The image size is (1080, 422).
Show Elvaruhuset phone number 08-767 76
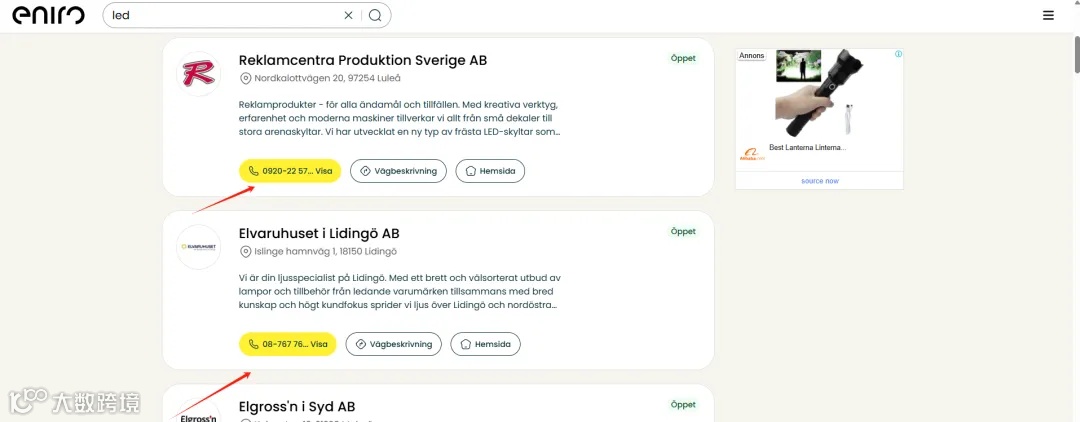[x=288, y=344]
